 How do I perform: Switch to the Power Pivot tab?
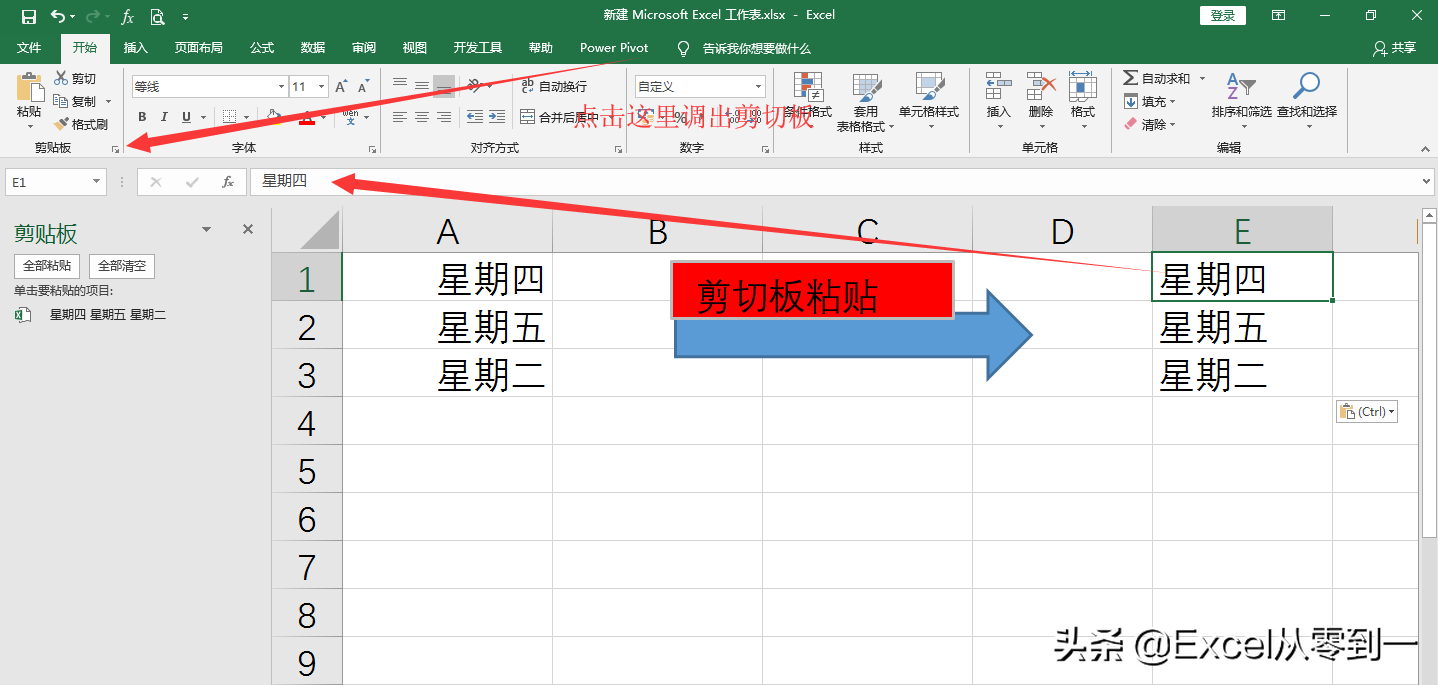tap(614, 48)
